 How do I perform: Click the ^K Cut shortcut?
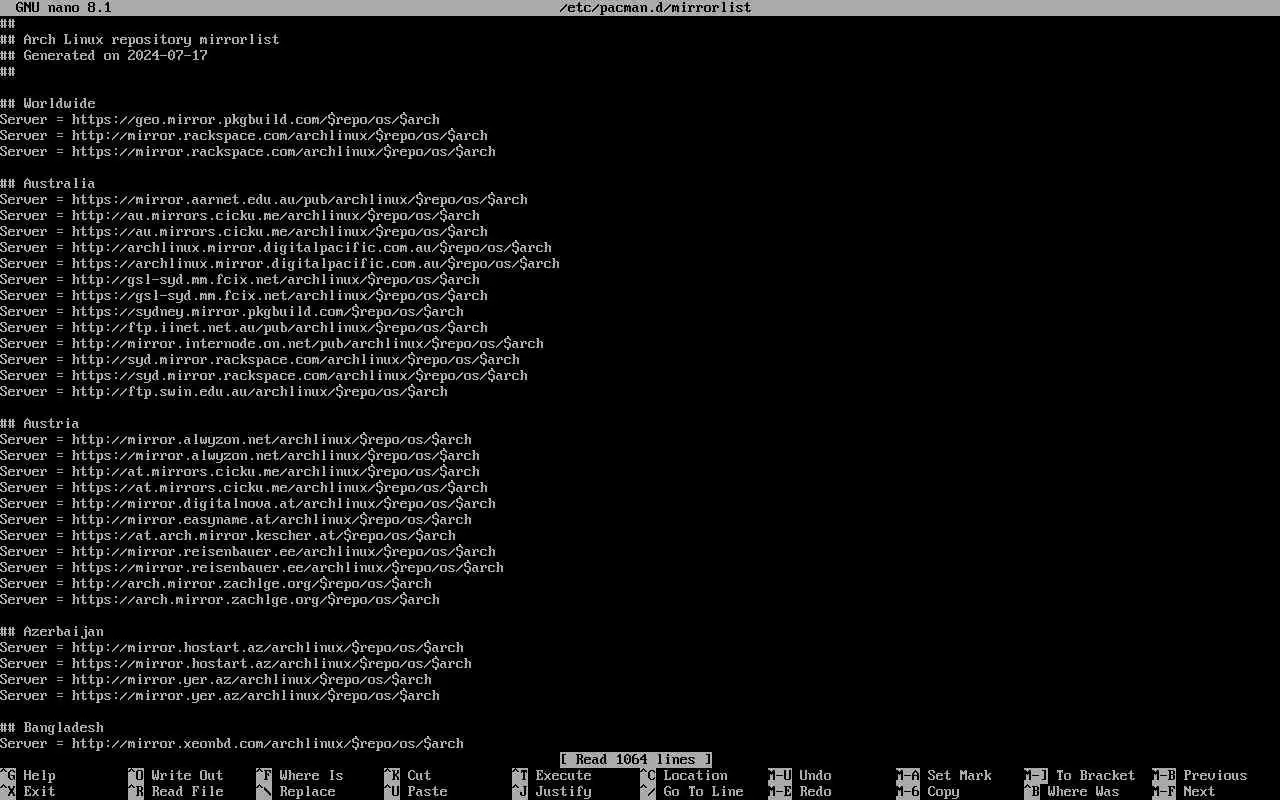(x=408, y=775)
